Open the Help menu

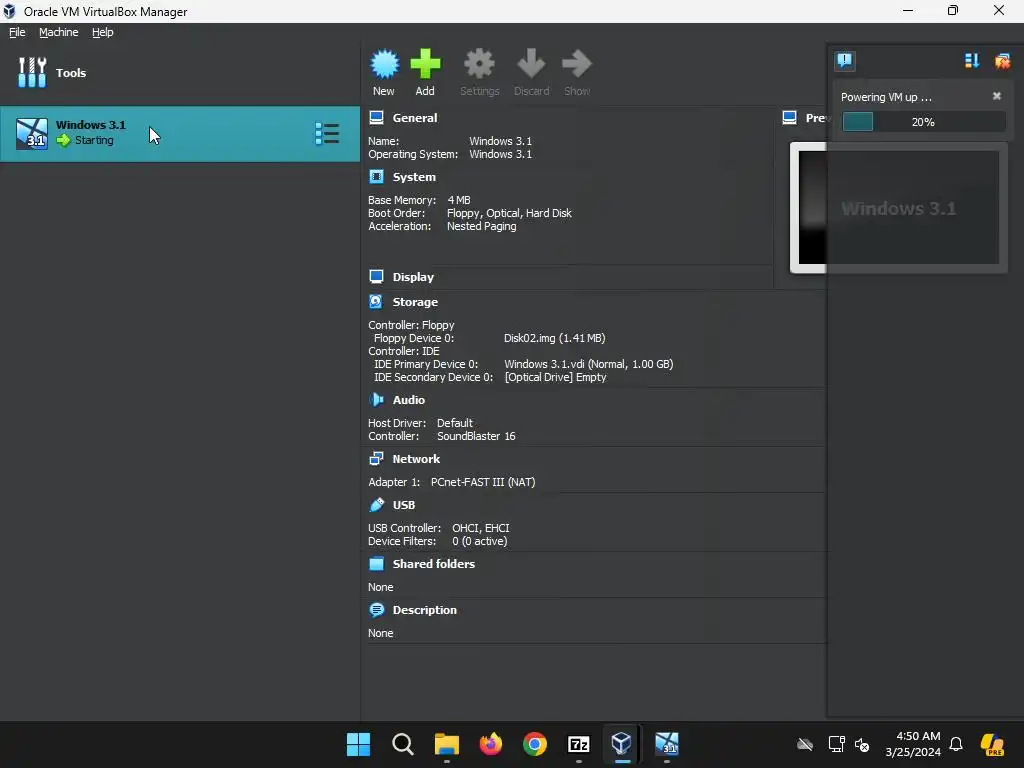[103, 32]
